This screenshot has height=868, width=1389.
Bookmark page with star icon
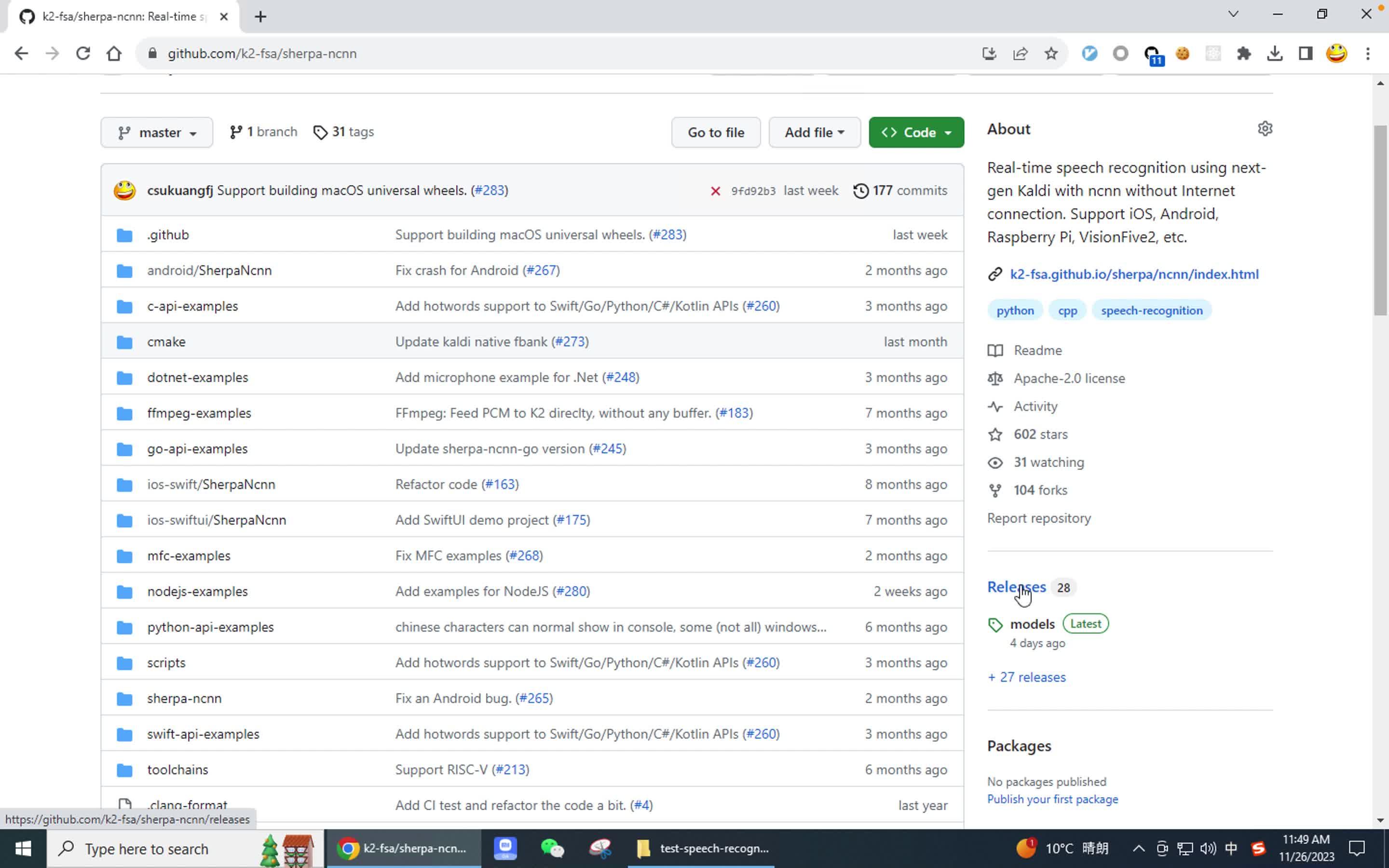[x=1051, y=54]
